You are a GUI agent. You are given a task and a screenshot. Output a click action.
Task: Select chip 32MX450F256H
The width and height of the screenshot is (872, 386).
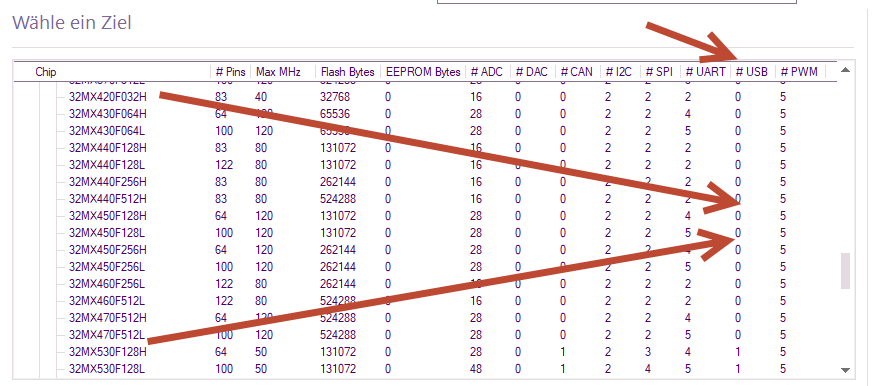coord(108,250)
